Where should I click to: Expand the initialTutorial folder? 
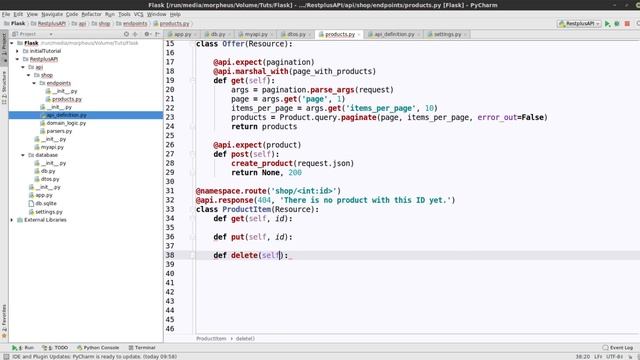[18, 51]
